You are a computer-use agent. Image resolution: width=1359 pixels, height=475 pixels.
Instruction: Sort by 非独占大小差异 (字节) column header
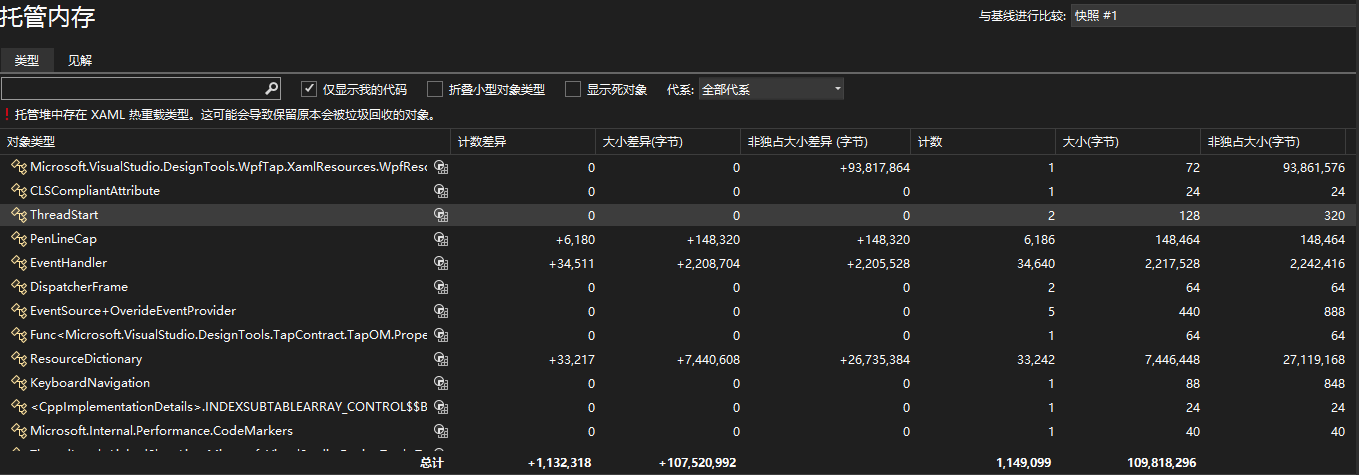[826, 142]
